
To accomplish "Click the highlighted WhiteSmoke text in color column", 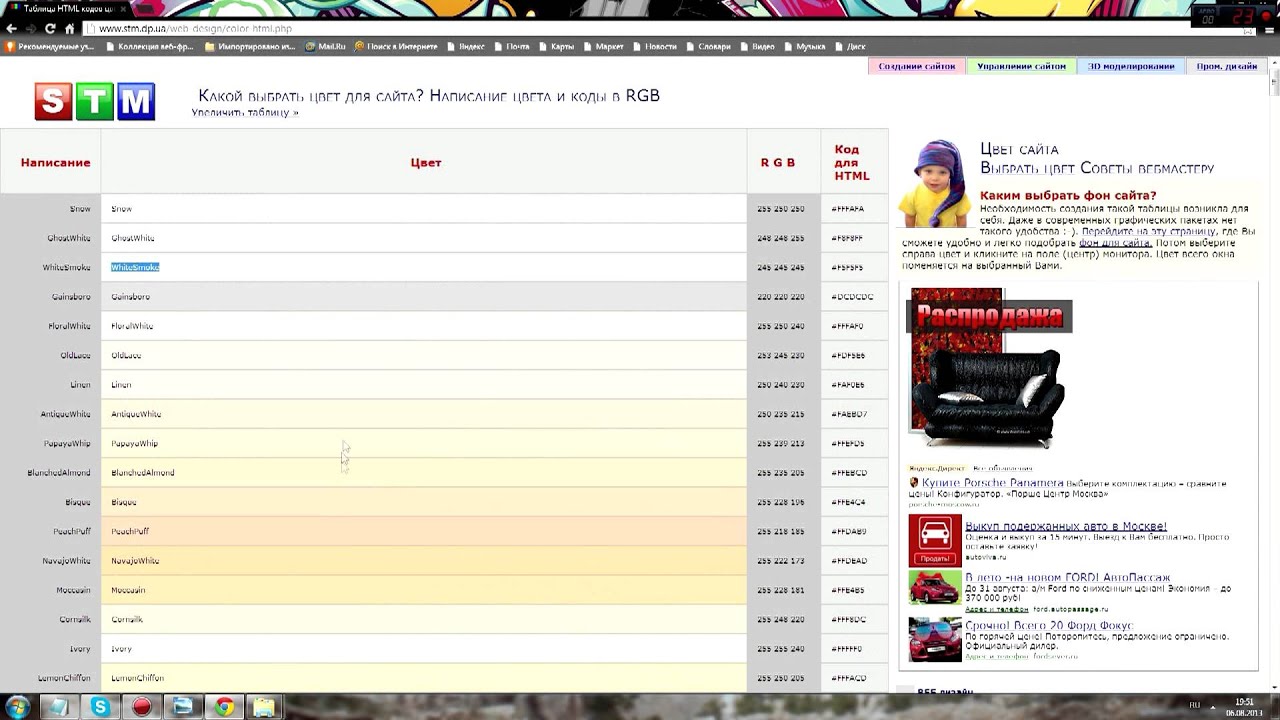I will (135, 267).
